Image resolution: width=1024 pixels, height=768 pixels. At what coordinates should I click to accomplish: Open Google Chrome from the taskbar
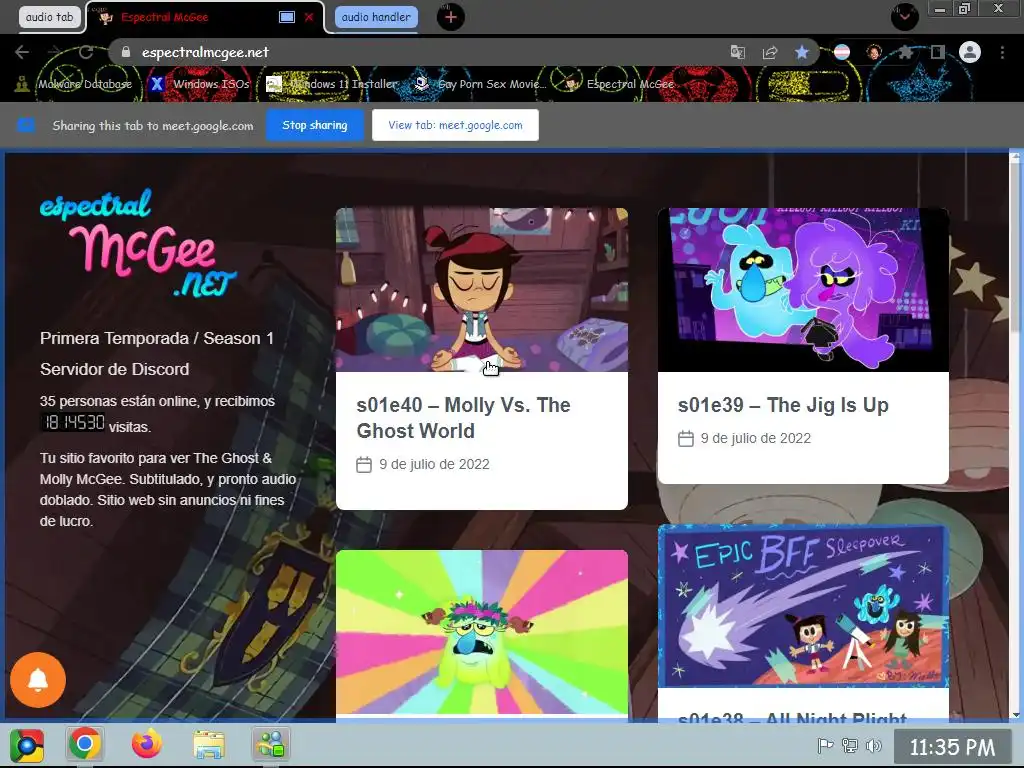(85, 744)
